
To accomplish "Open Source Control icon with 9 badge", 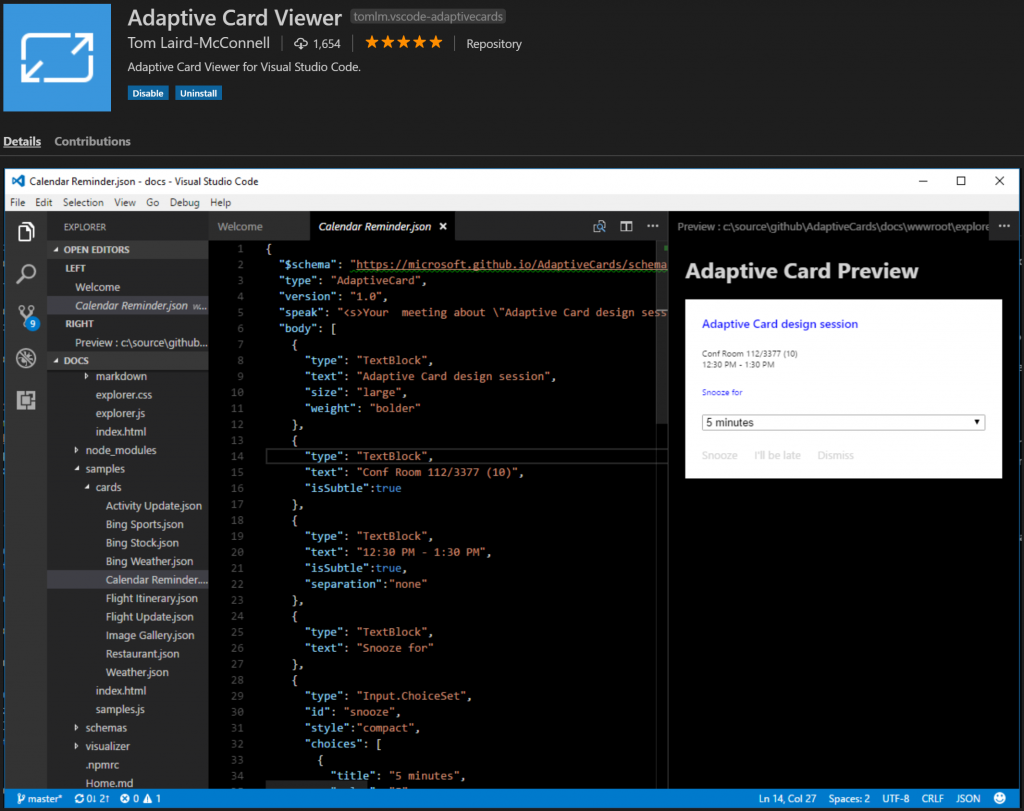I will [x=27, y=317].
